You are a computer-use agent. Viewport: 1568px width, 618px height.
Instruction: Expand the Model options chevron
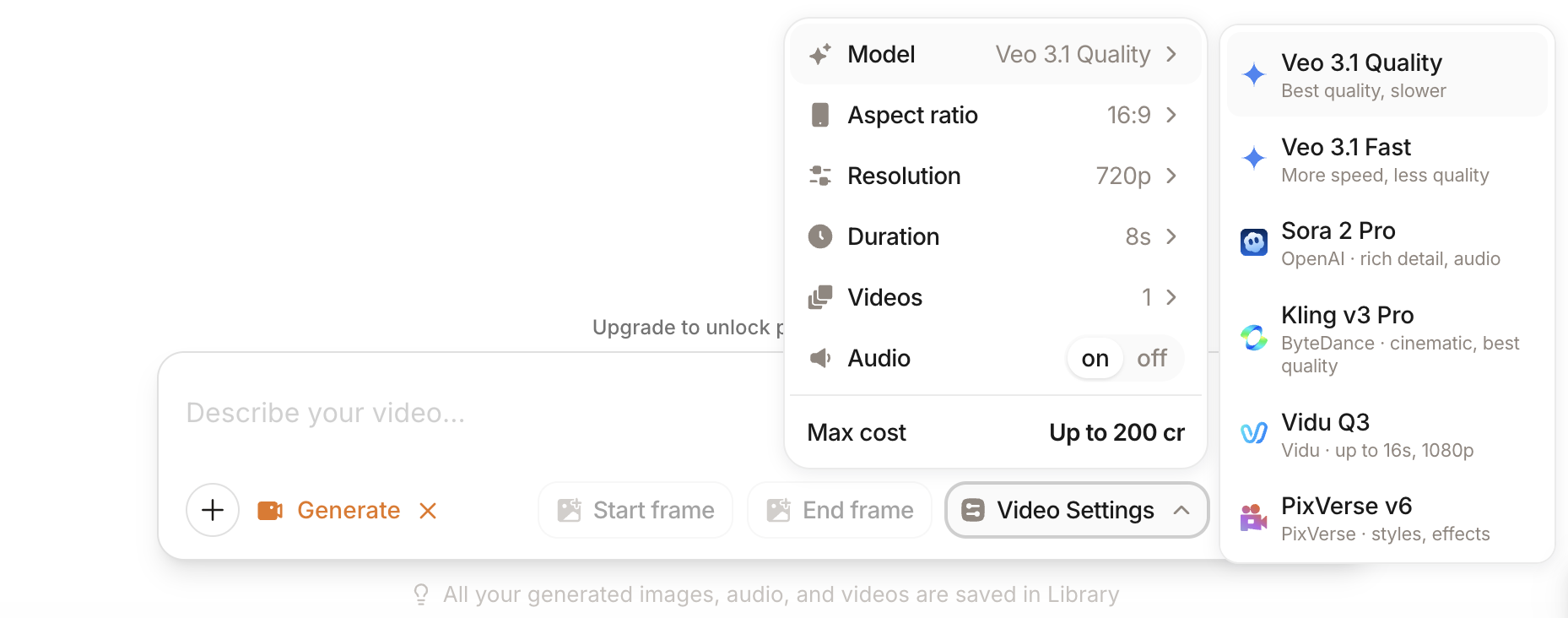[1171, 53]
